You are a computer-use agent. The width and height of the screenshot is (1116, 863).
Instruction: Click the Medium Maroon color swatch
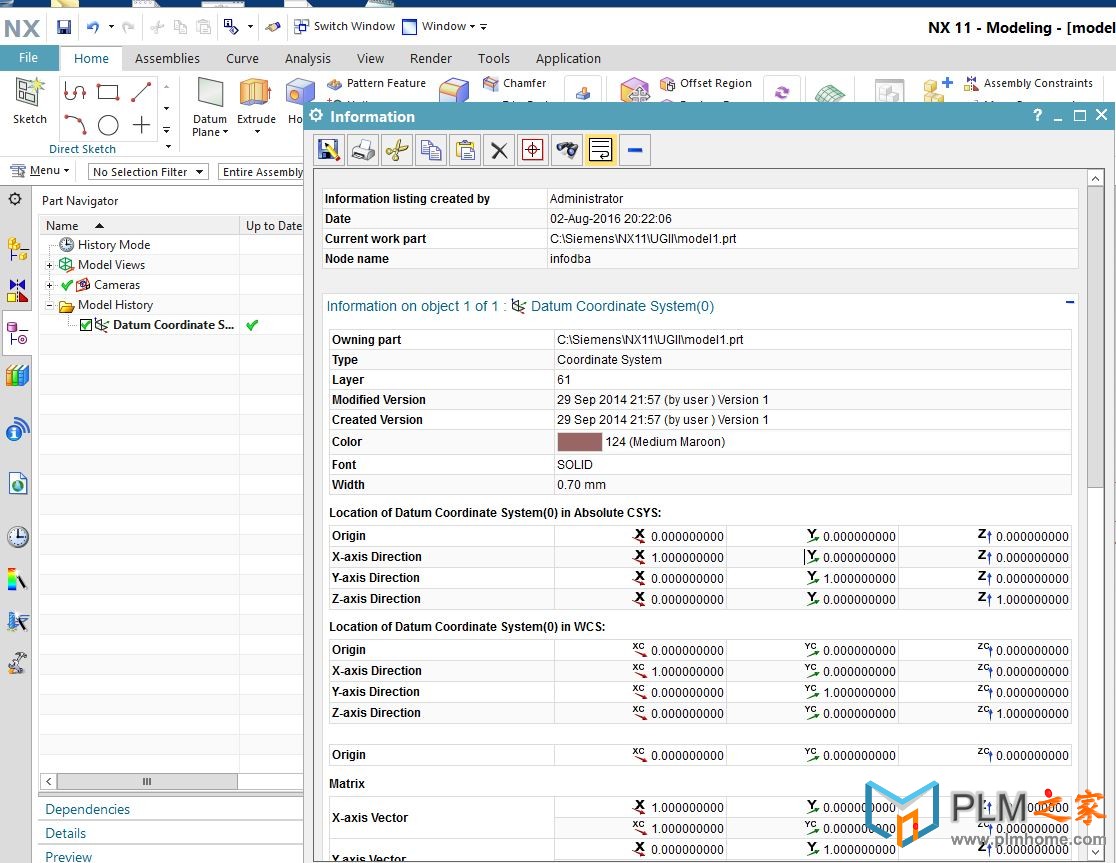[579, 442]
